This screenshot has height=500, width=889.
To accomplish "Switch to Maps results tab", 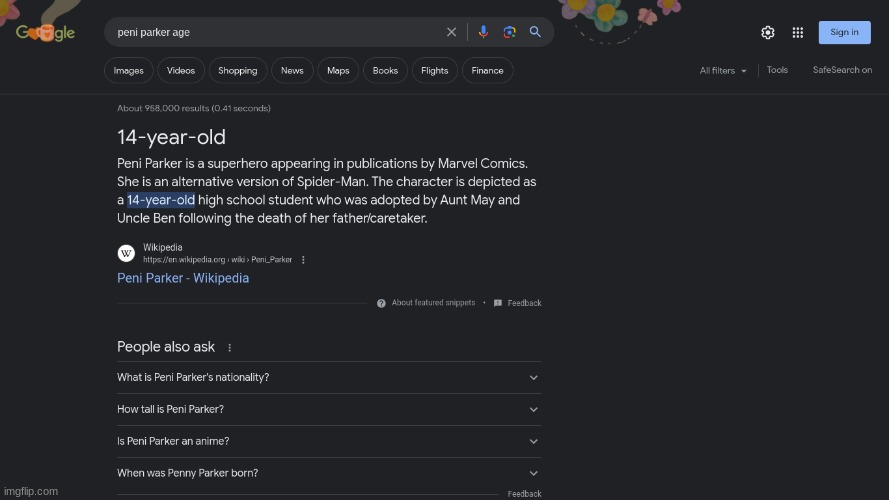I will click(338, 70).
